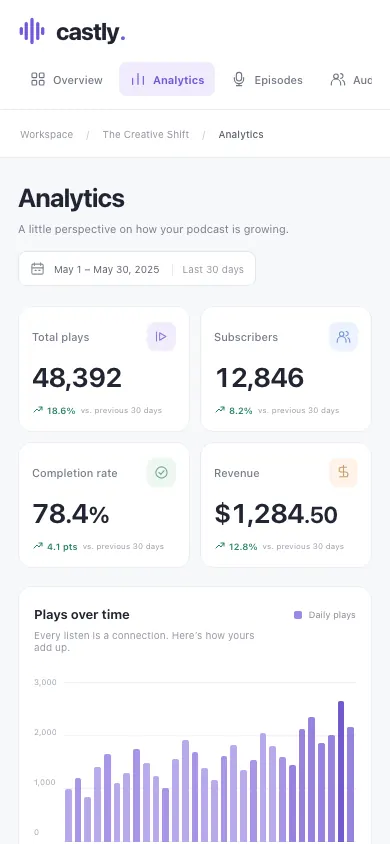Open the Episodes tab
This screenshot has height=844, width=390.
(x=267, y=80)
